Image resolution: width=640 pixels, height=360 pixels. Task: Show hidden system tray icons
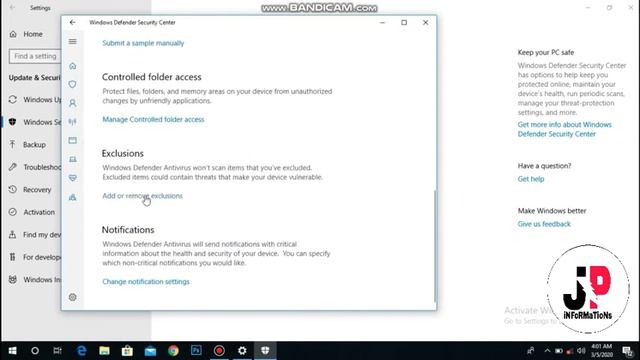[x=547, y=351]
